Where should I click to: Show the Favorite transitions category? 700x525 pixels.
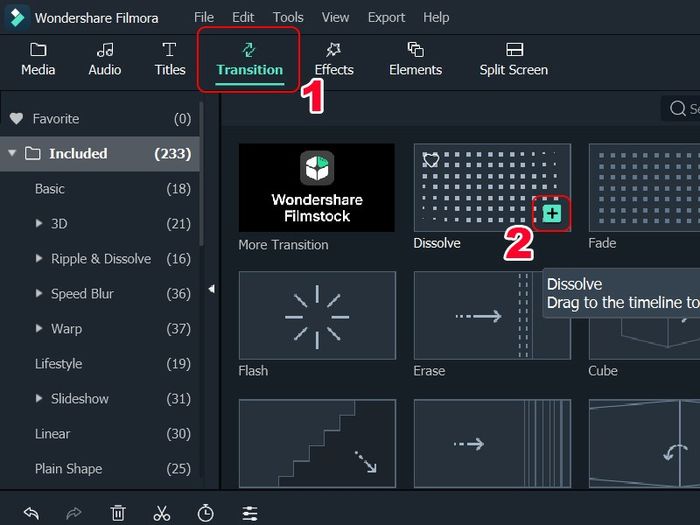point(100,119)
